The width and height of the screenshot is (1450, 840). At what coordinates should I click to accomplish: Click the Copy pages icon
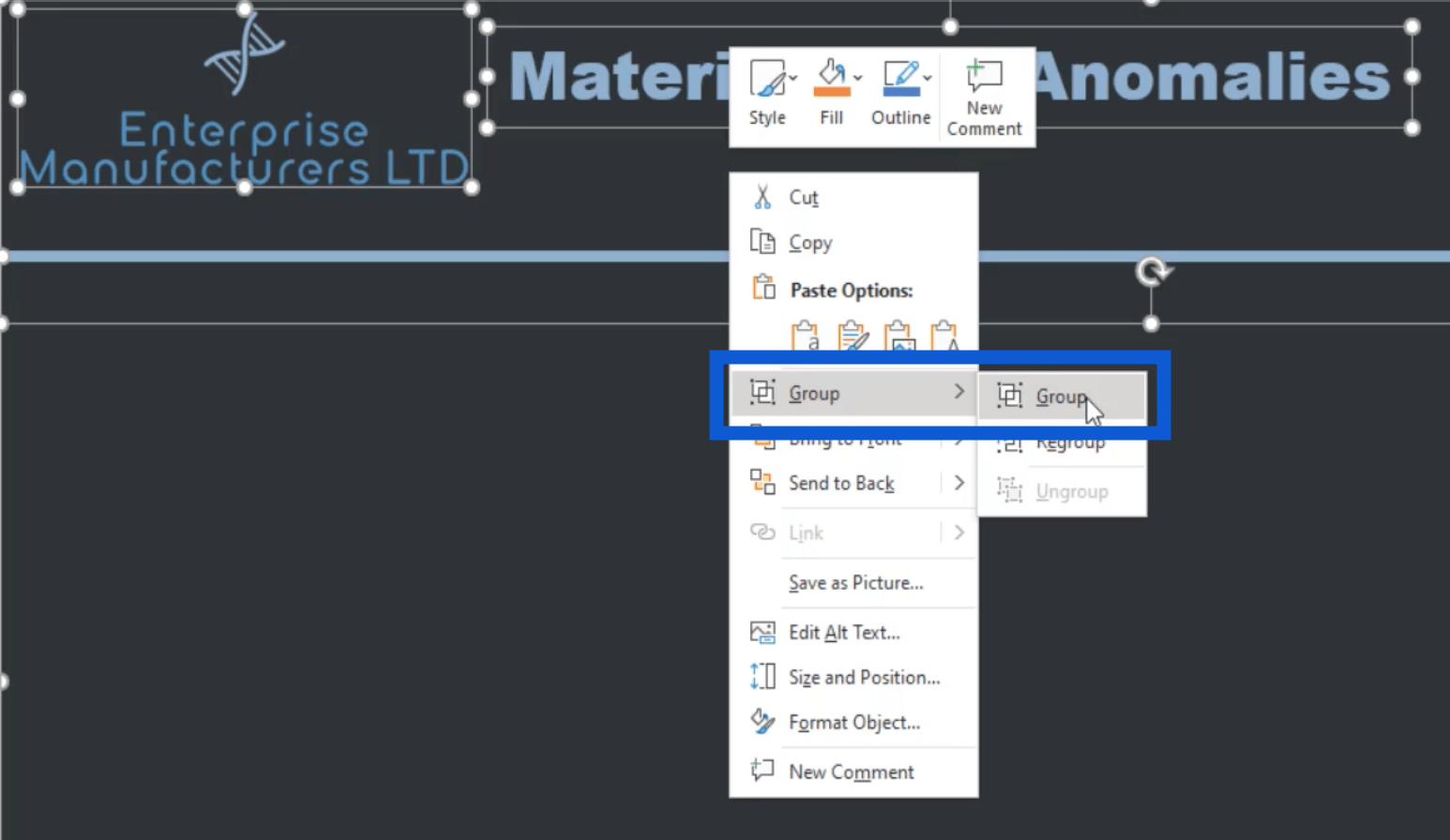pos(763,242)
